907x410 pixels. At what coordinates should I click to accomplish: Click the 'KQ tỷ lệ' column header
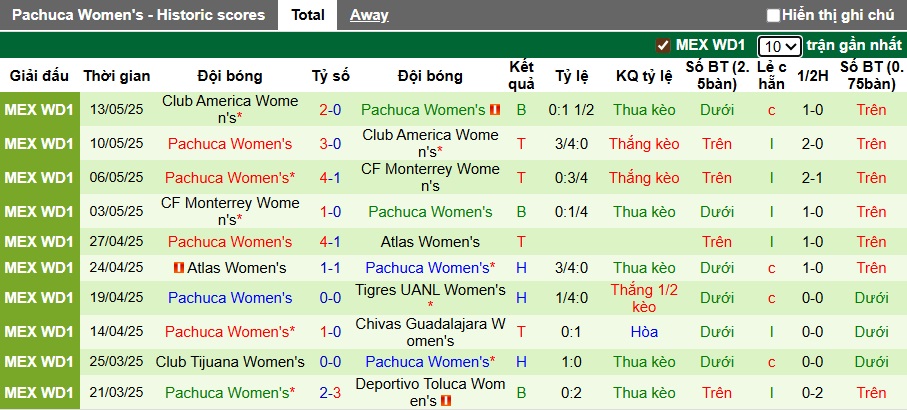click(x=645, y=76)
